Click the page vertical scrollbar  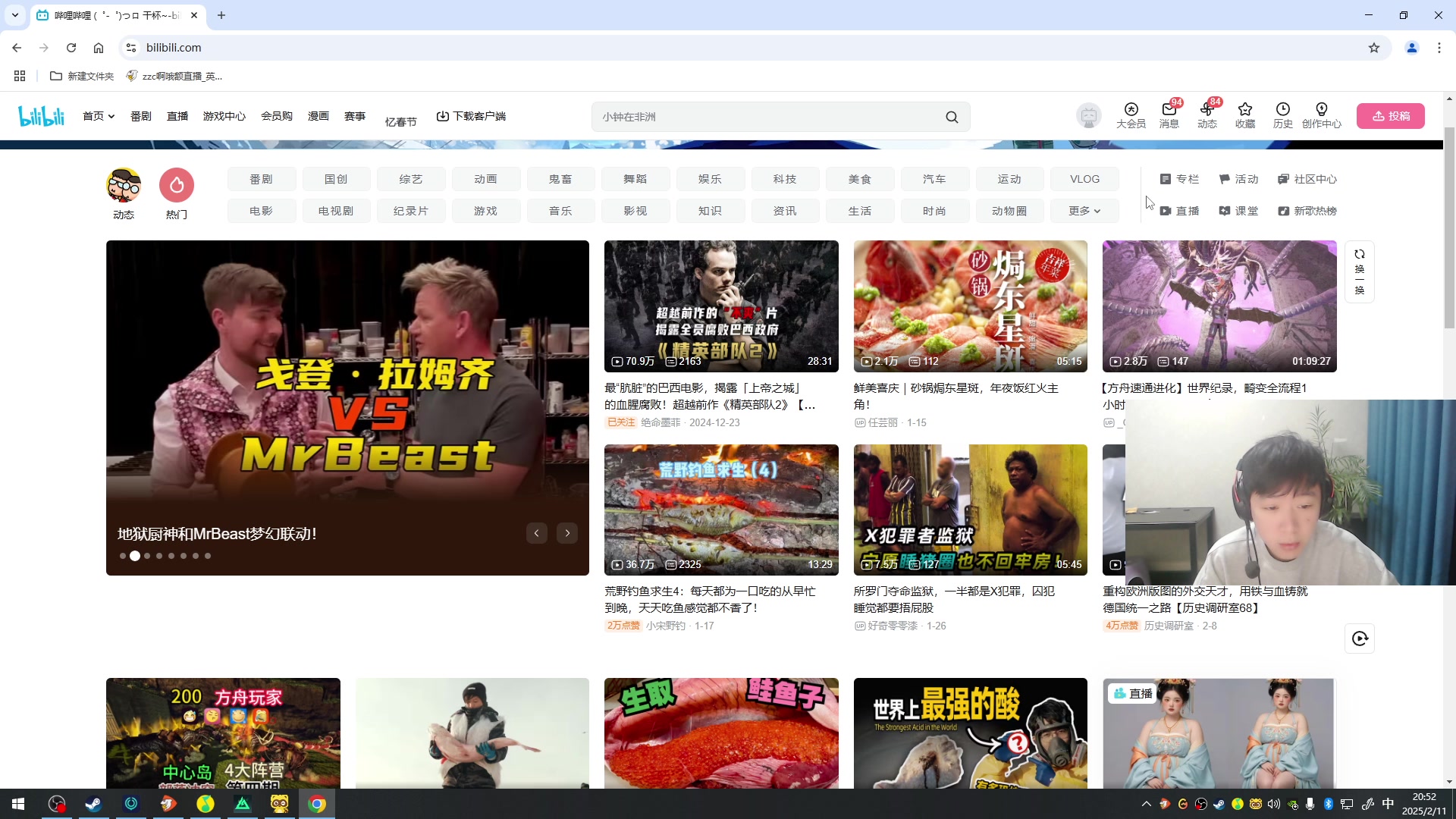pos(1449,227)
